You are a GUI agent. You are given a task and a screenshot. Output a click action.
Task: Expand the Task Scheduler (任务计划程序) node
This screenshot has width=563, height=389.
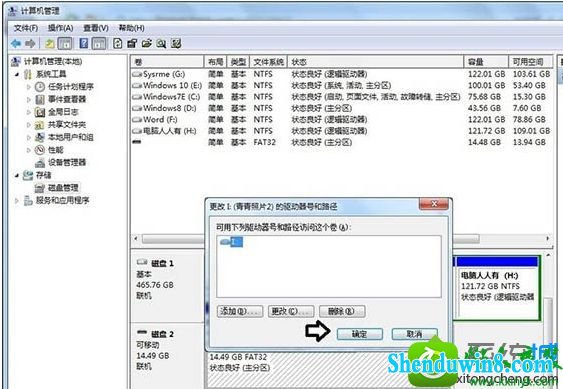click(x=29, y=87)
